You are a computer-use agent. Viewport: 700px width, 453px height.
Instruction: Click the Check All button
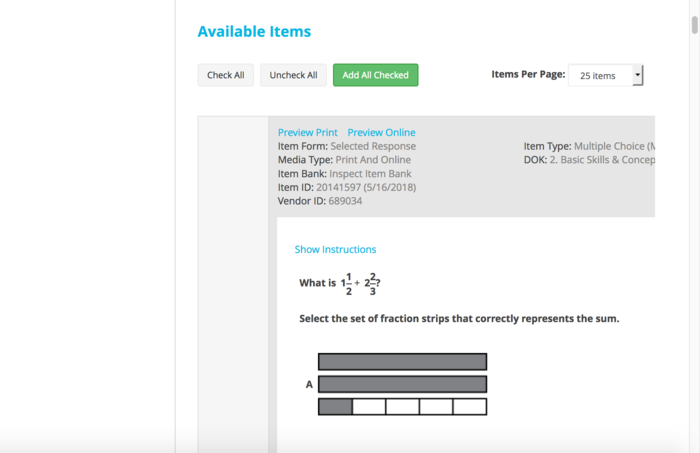[225, 75]
